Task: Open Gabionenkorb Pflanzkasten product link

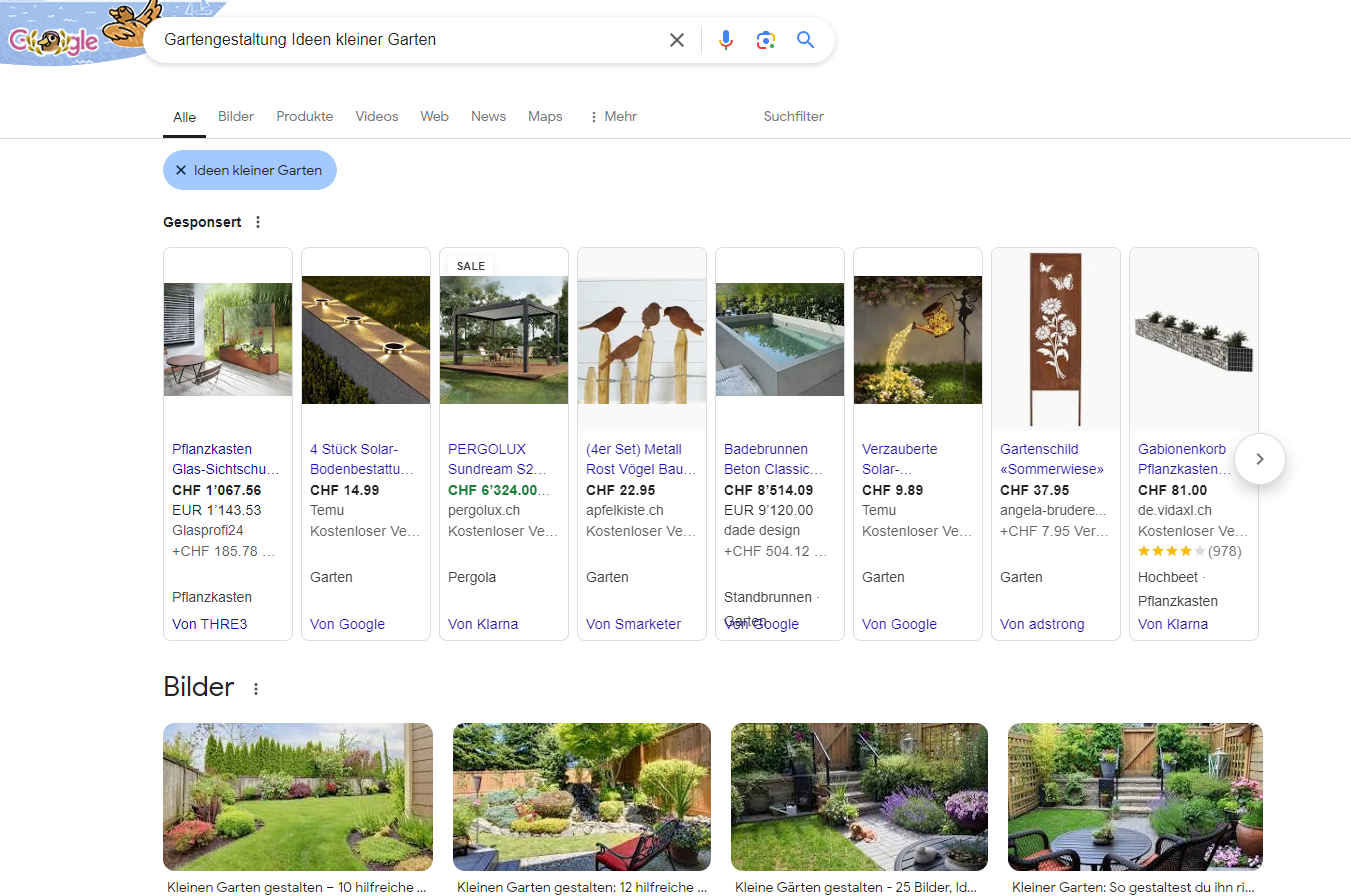Action: pos(1185,459)
